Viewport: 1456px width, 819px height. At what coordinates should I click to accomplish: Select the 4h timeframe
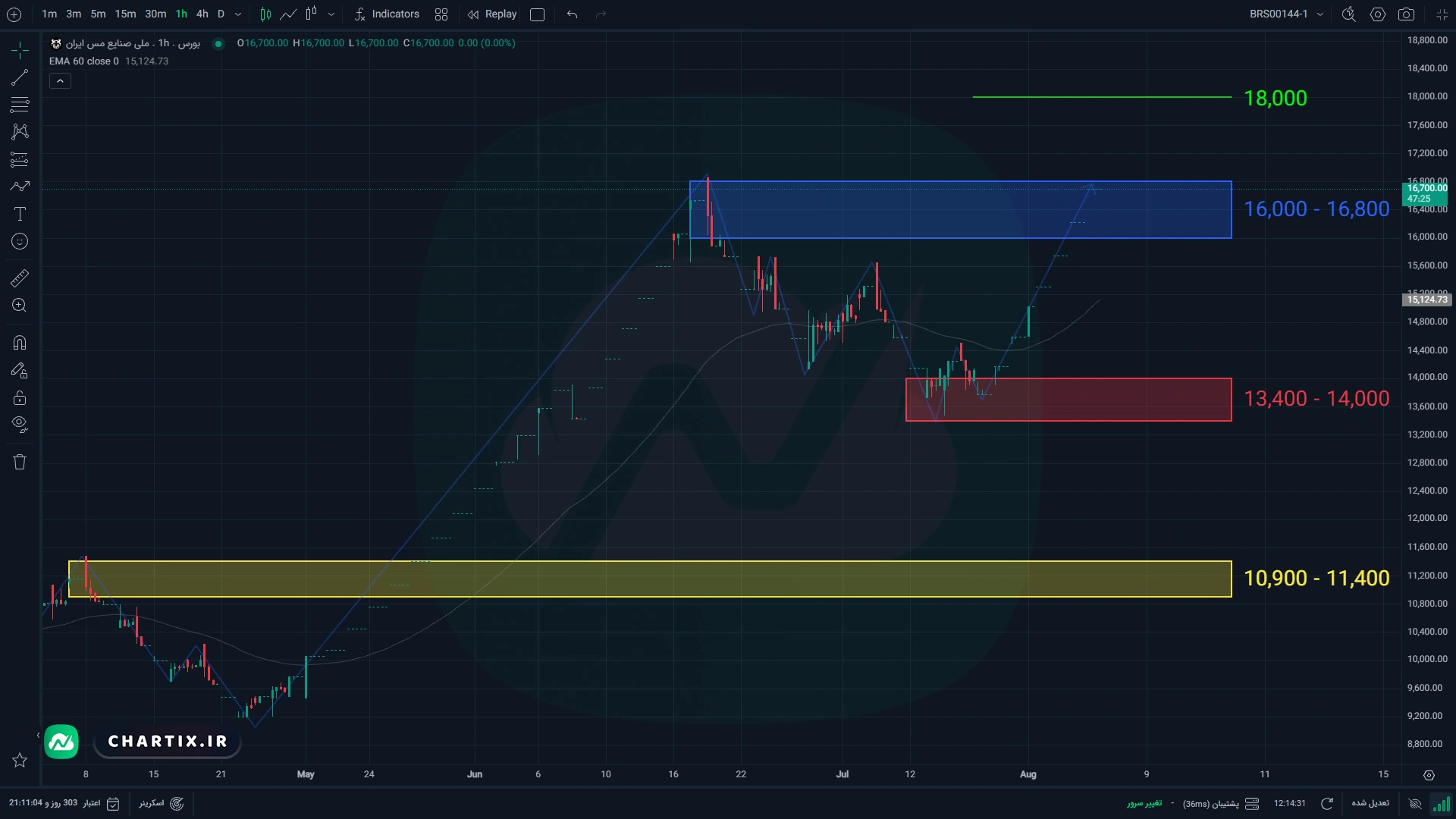tap(202, 14)
